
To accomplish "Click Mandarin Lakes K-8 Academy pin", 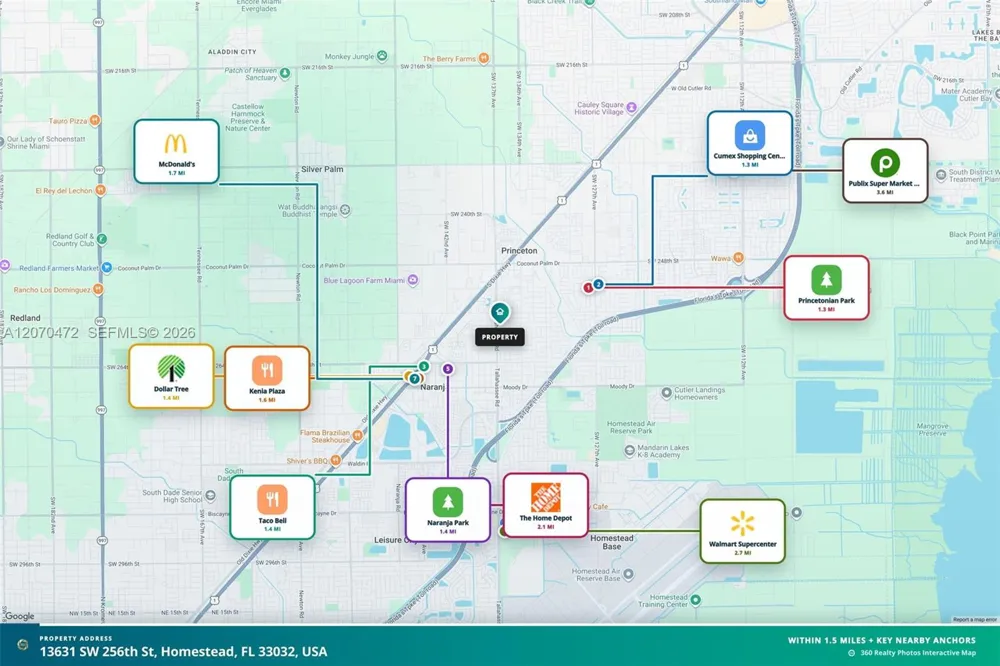I will pyautogui.click(x=629, y=451).
